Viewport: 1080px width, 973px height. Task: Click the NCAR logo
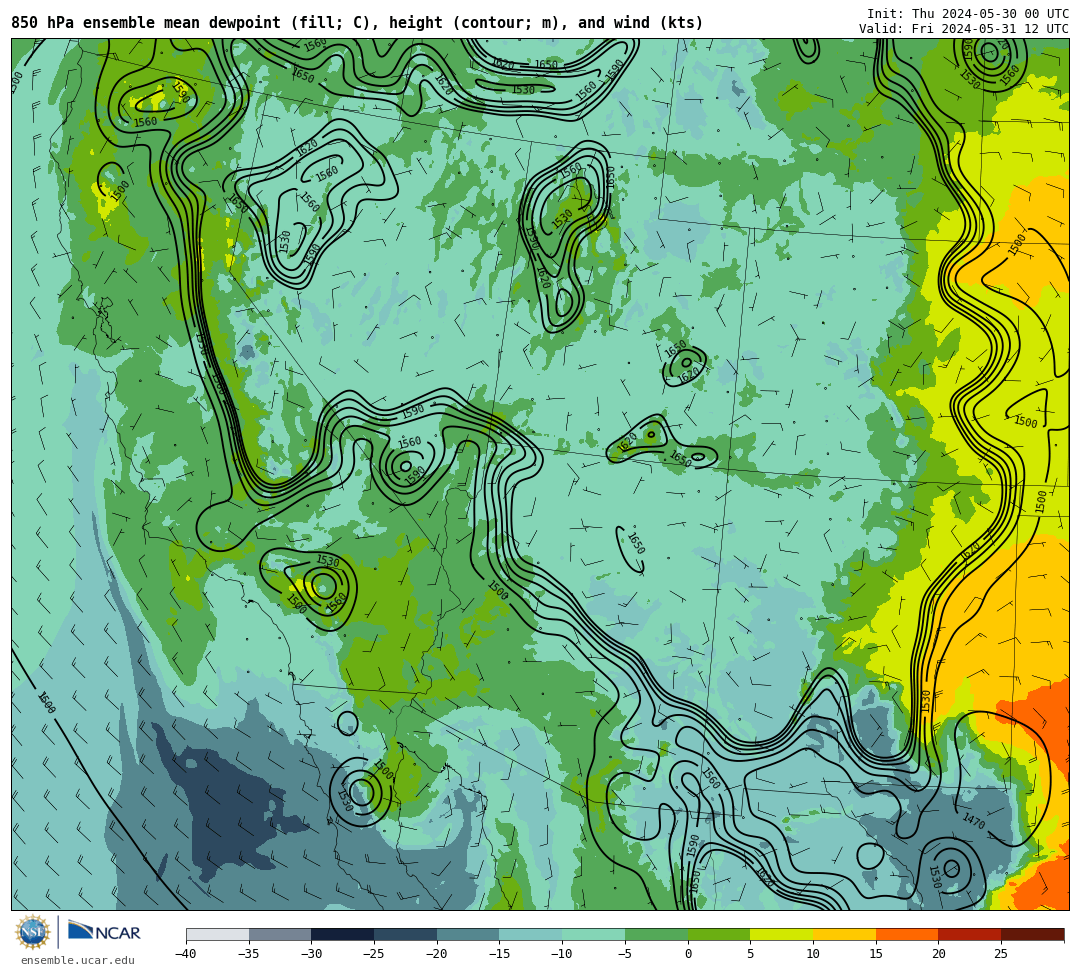click(x=104, y=932)
